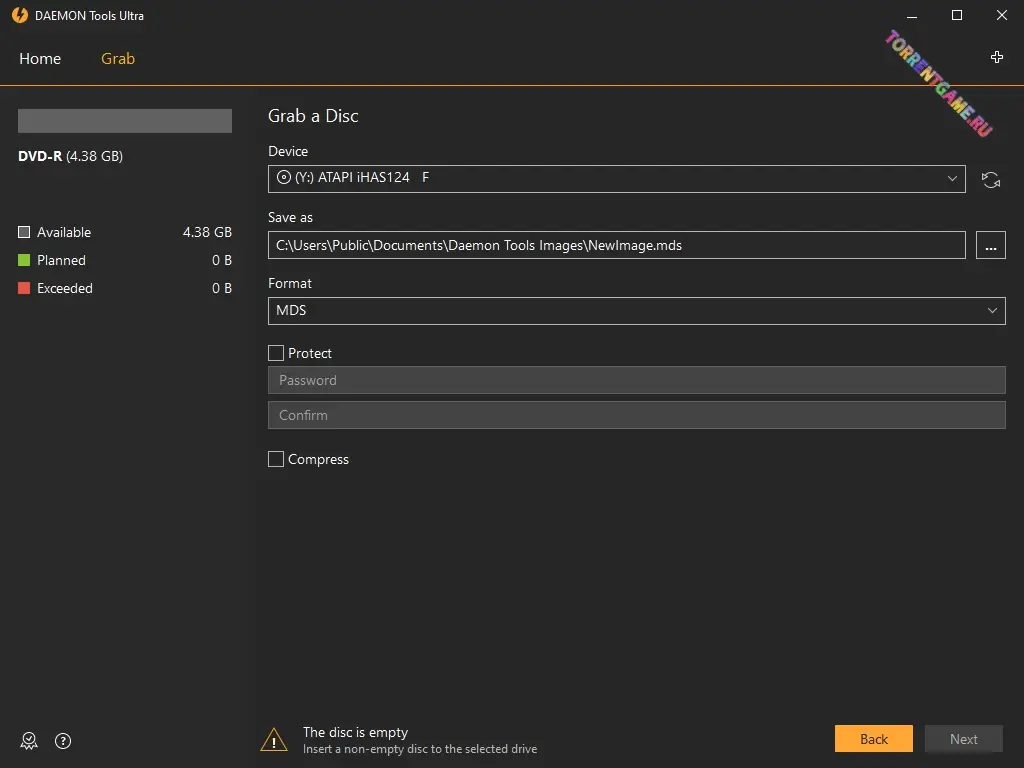The image size is (1024, 768).
Task: Click the red Exceeded color swatch
Action: point(24,288)
